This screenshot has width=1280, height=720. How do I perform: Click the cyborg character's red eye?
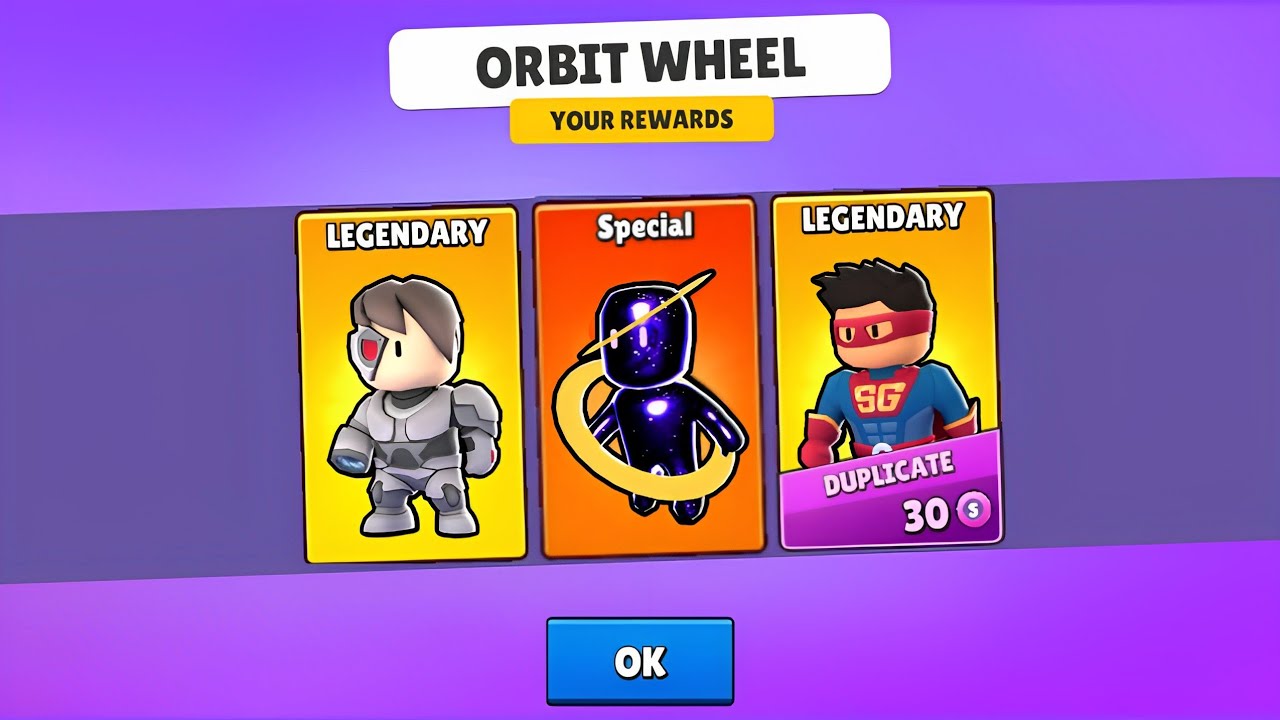[x=368, y=350]
